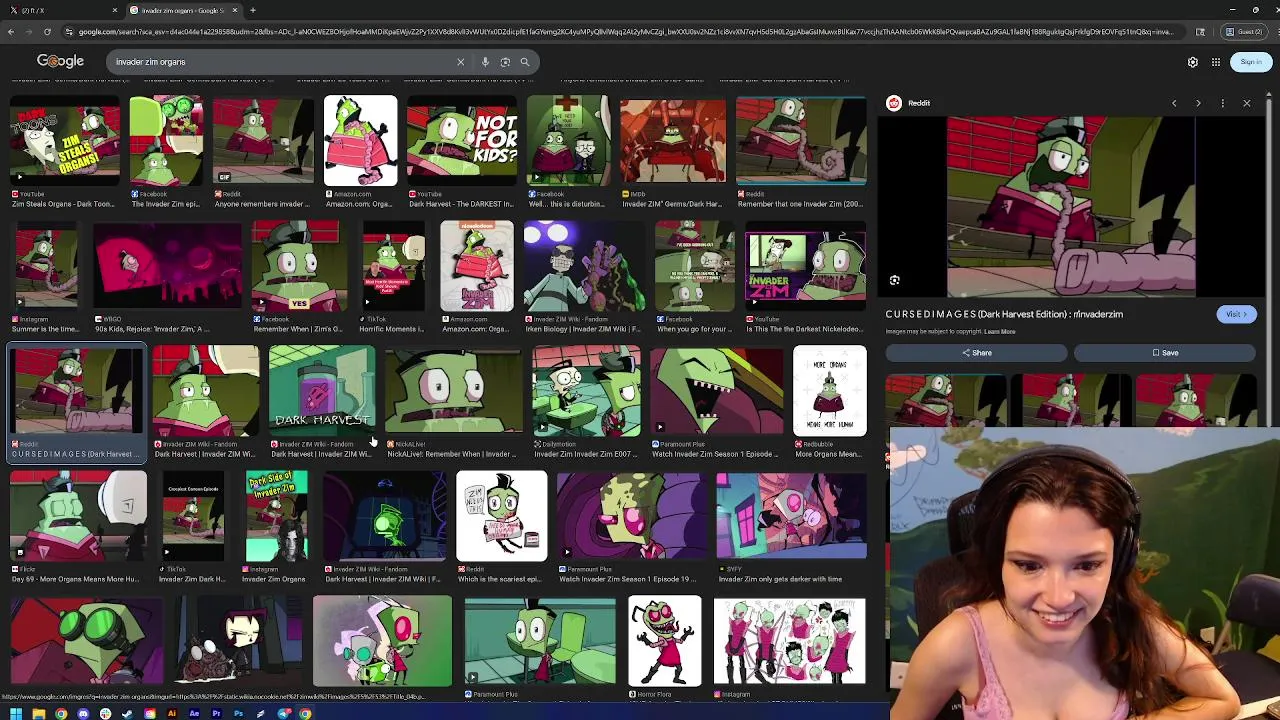Start voice search with the microphone icon
The image size is (1280, 720).
tap(485, 62)
